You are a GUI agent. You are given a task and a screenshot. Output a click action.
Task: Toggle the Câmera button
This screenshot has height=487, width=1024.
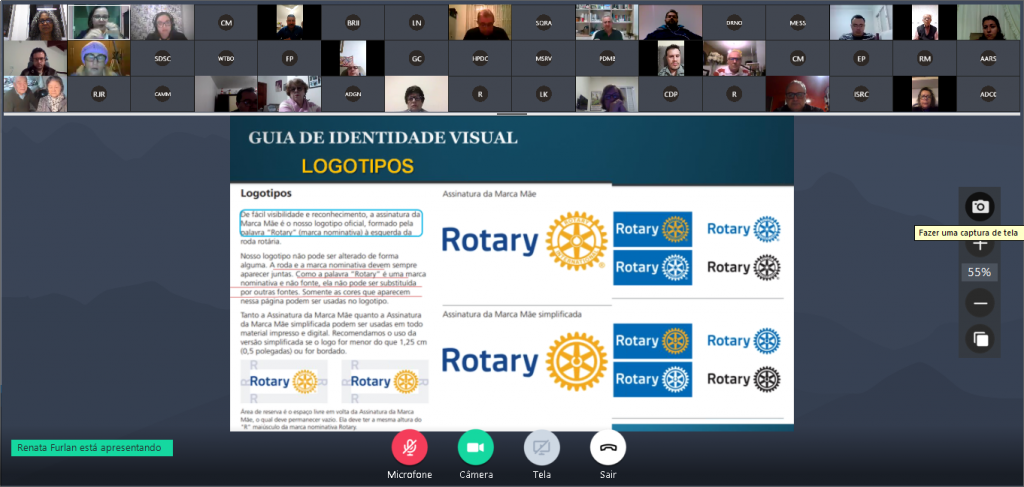tap(475, 447)
